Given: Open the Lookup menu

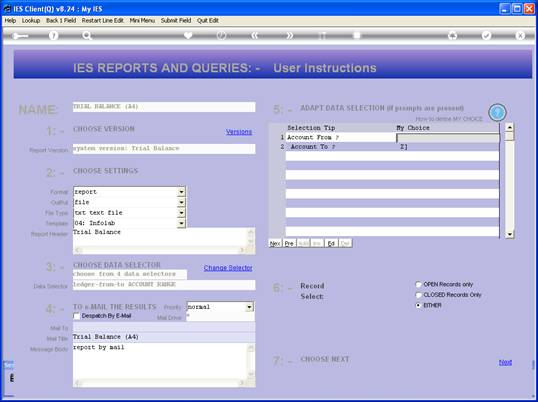Looking at the screenshot, I should point(31,21).
